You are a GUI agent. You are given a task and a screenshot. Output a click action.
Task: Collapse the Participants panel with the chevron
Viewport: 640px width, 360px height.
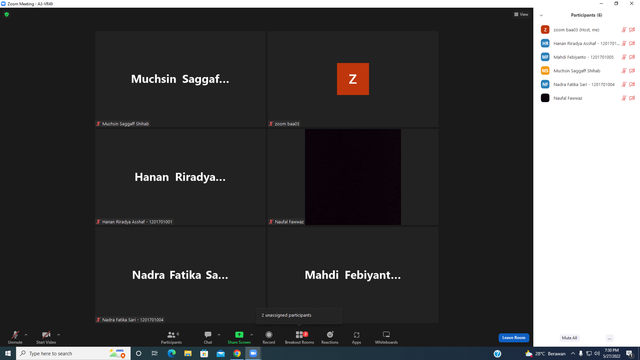pyautogui.click(x=541, y=15)
